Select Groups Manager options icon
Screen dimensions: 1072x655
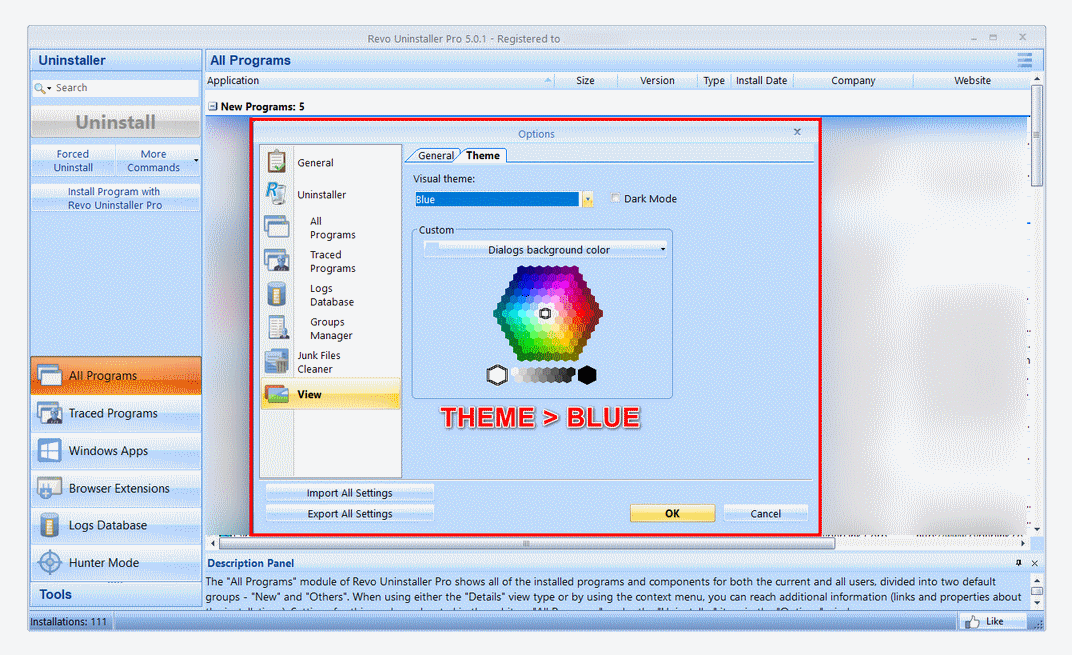click(278, 328)
